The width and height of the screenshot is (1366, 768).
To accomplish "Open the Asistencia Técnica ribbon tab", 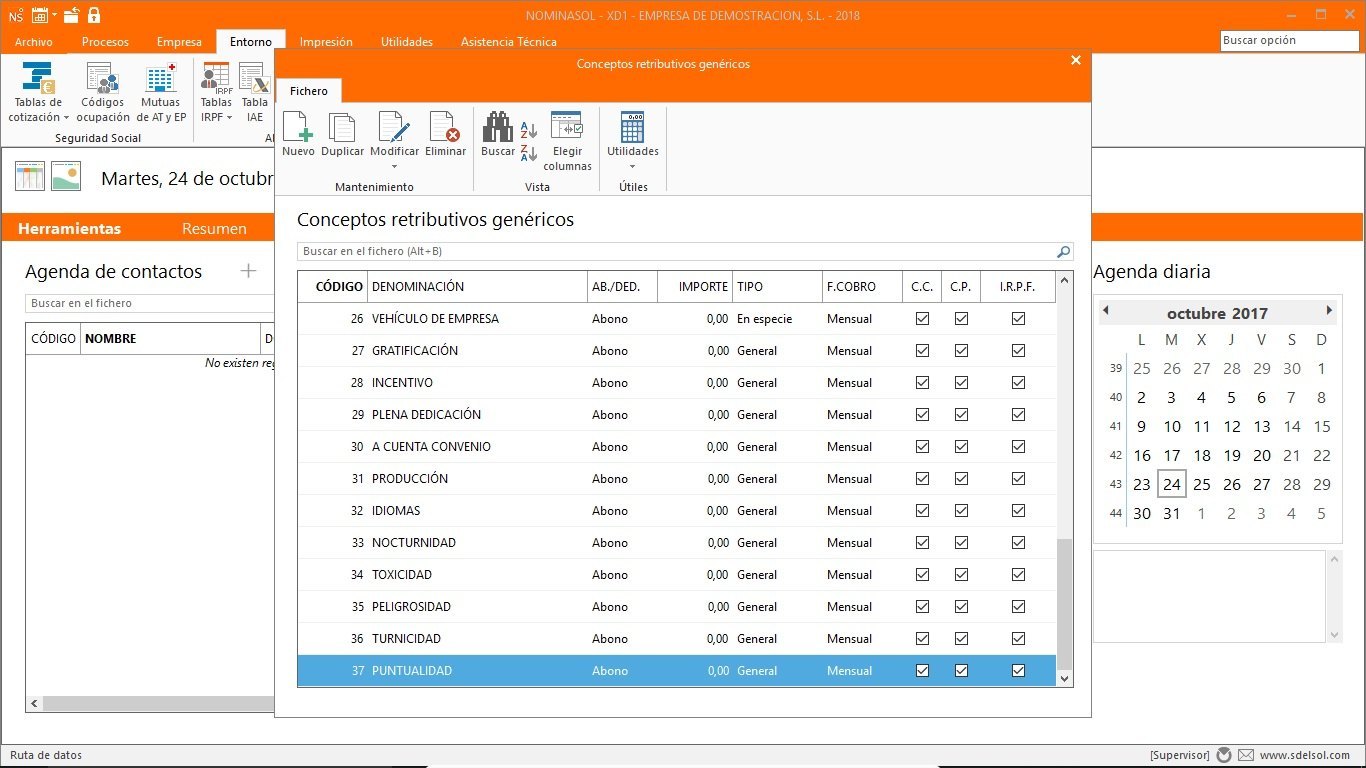I will 509,42.
